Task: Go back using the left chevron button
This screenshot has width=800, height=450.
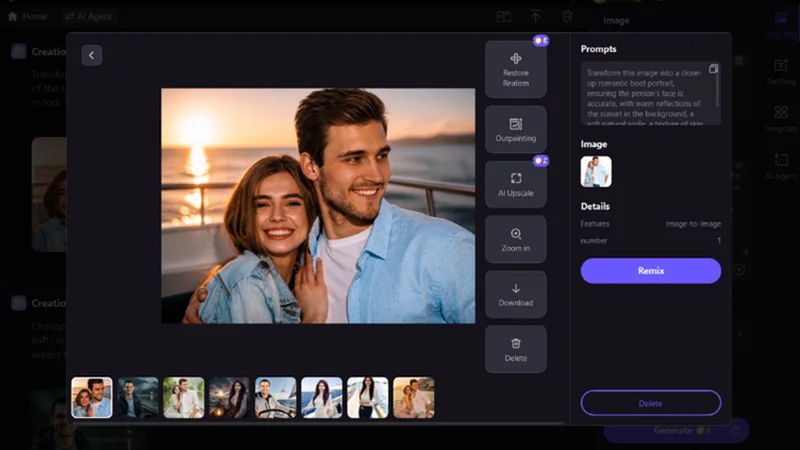Action: coord(92,55)
